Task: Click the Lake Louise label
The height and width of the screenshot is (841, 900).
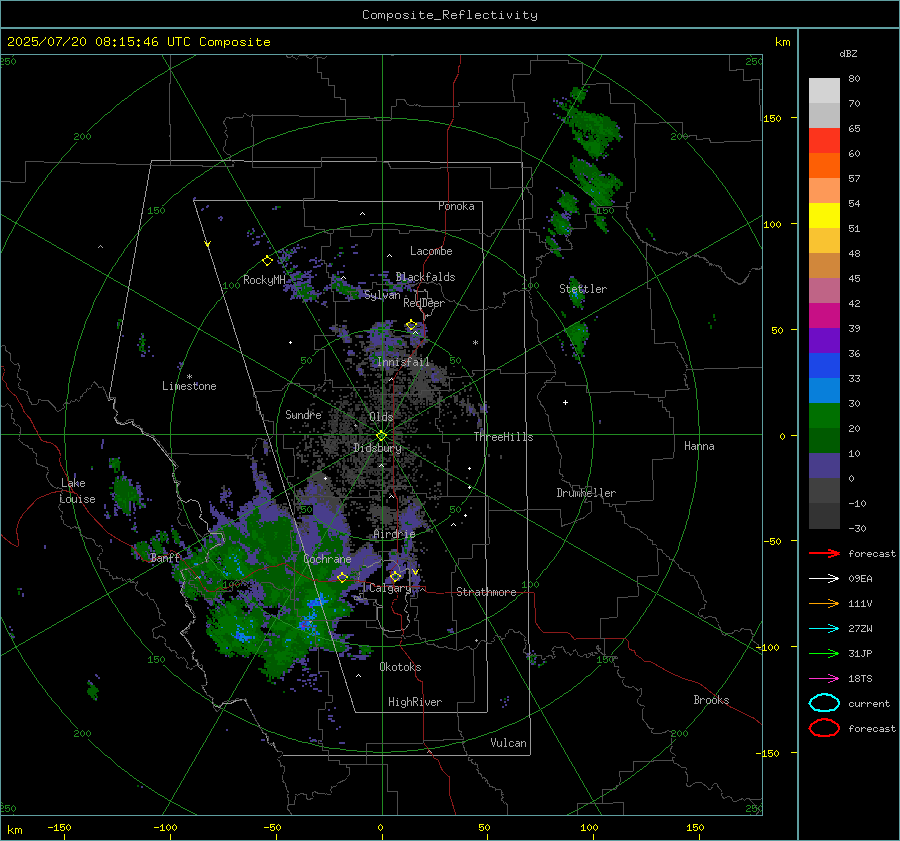Action: [77, 491]
